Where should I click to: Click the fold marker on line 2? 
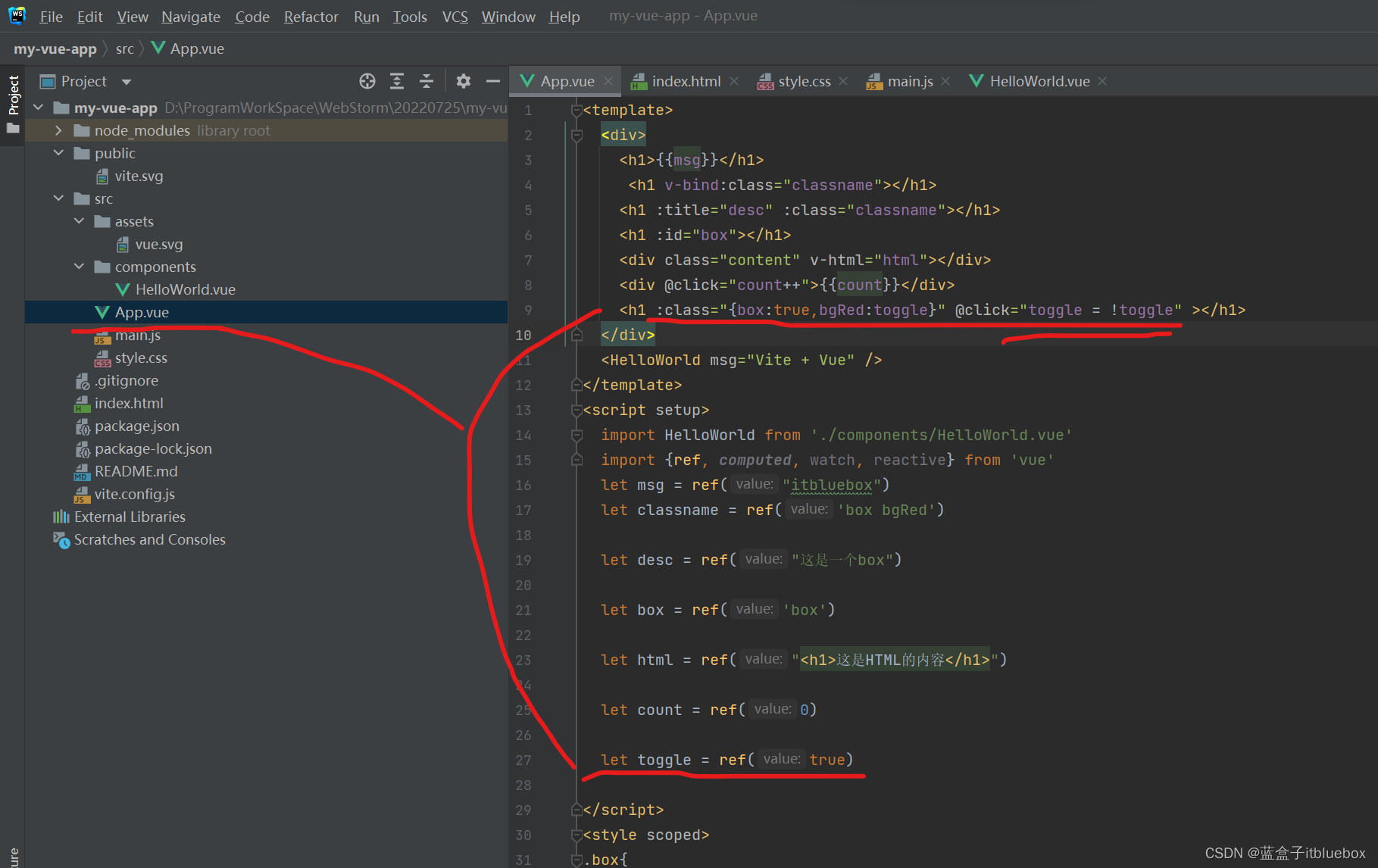tap(577, 136)
